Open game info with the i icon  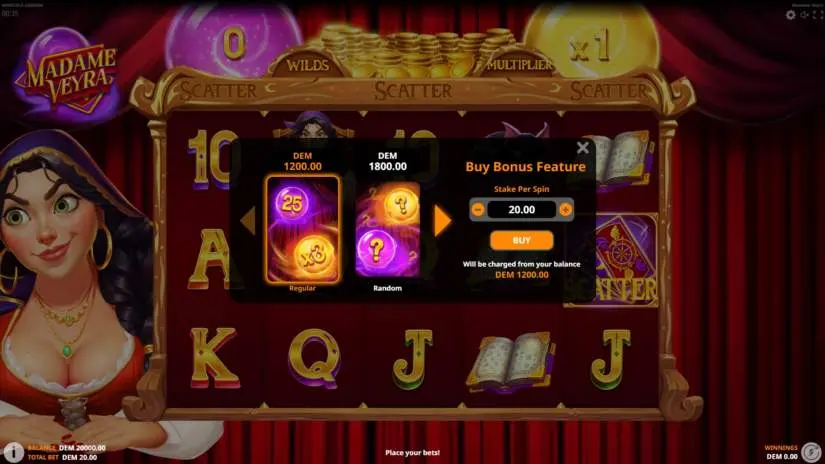13,452
